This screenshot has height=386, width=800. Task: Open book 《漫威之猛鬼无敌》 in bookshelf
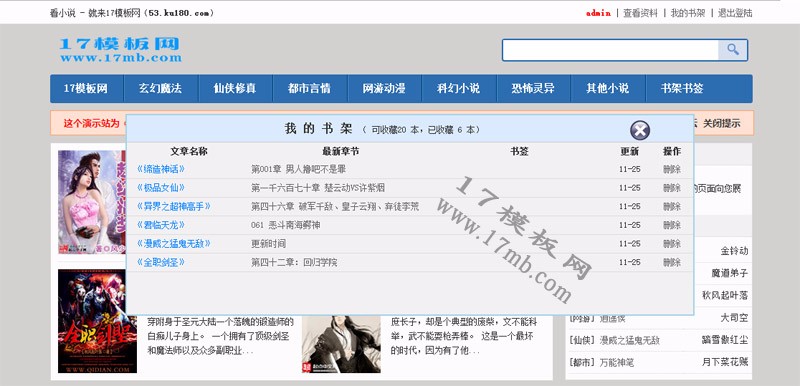(173, 244)
